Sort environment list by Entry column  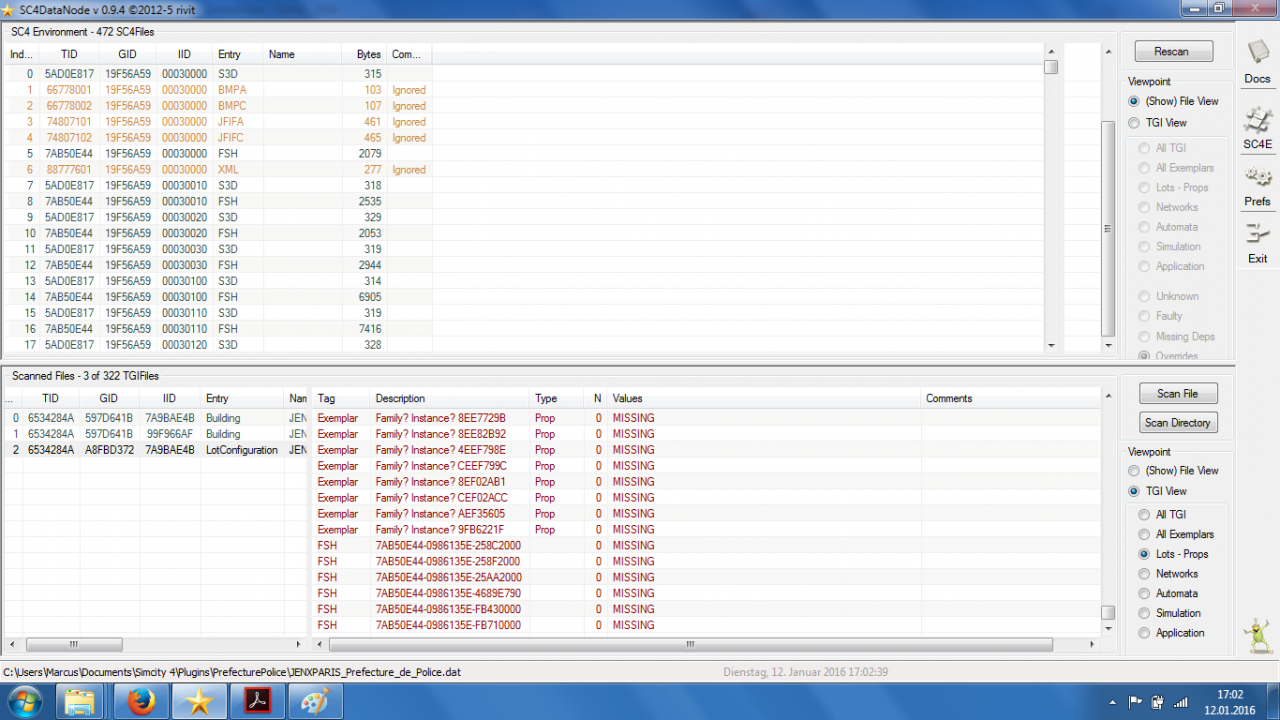click(238, 54)
